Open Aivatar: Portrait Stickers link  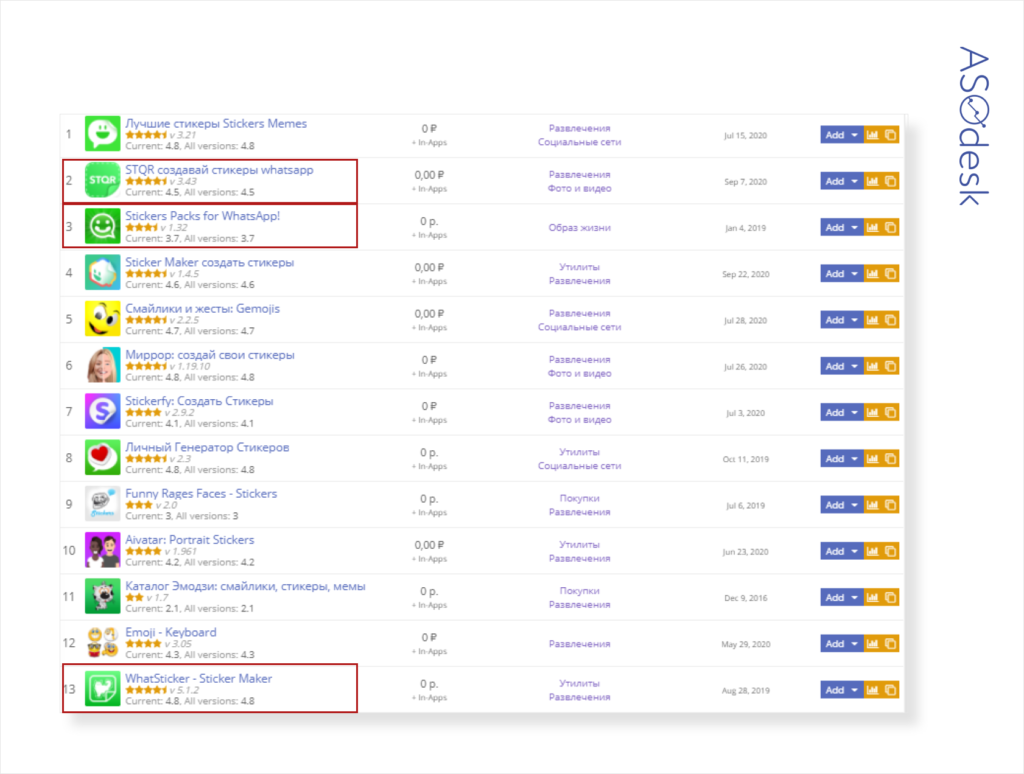tap(189, 540)
